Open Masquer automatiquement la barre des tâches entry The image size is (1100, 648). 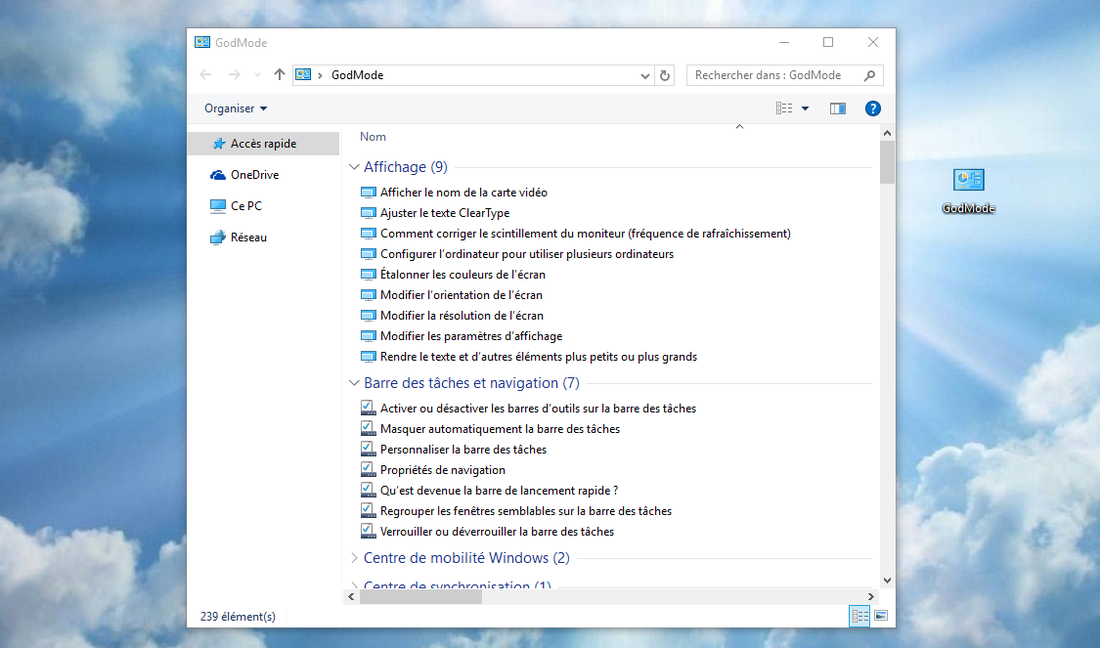tap(500, 428)
